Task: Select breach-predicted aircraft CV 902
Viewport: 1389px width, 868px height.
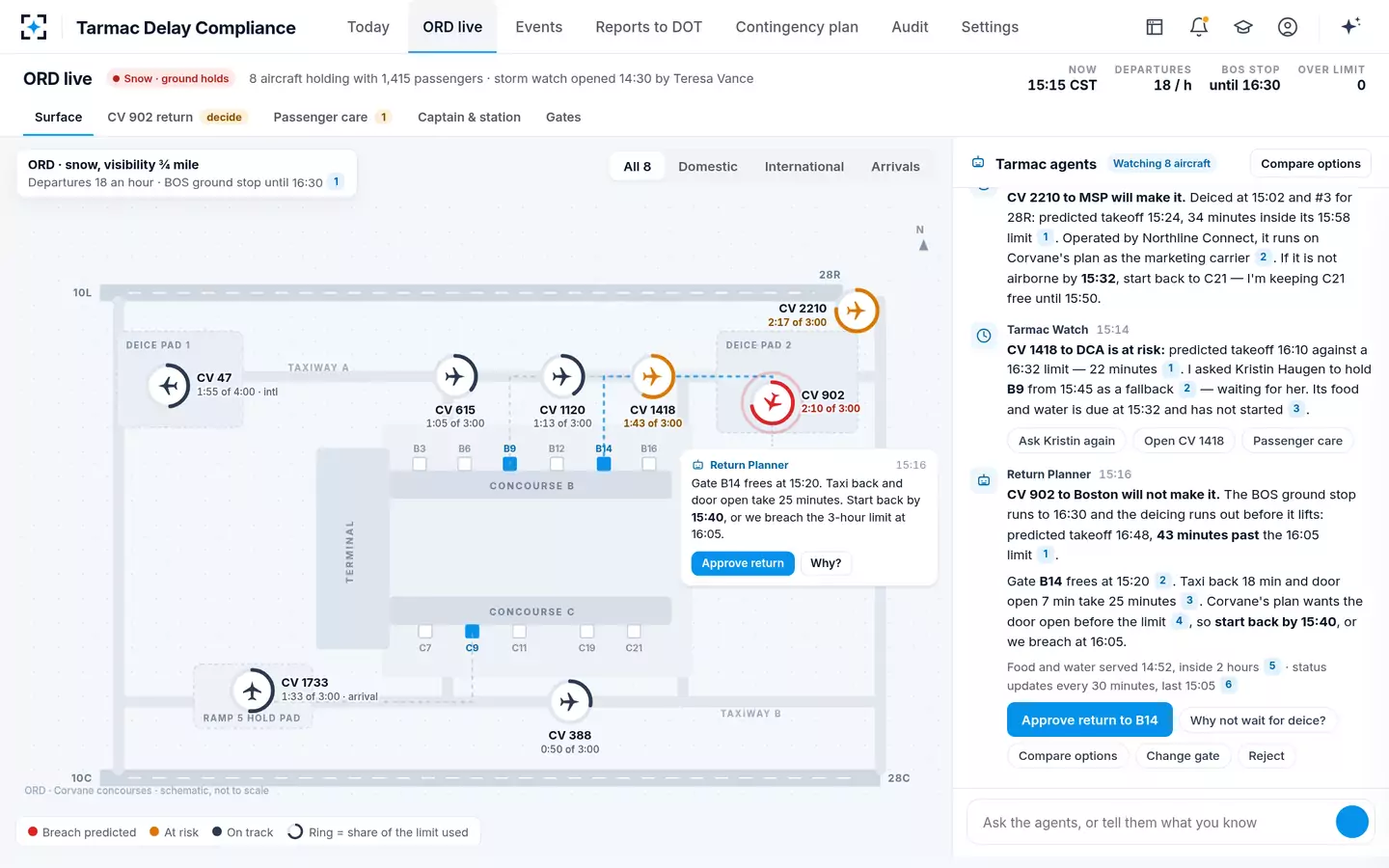Action: (772, 401)
